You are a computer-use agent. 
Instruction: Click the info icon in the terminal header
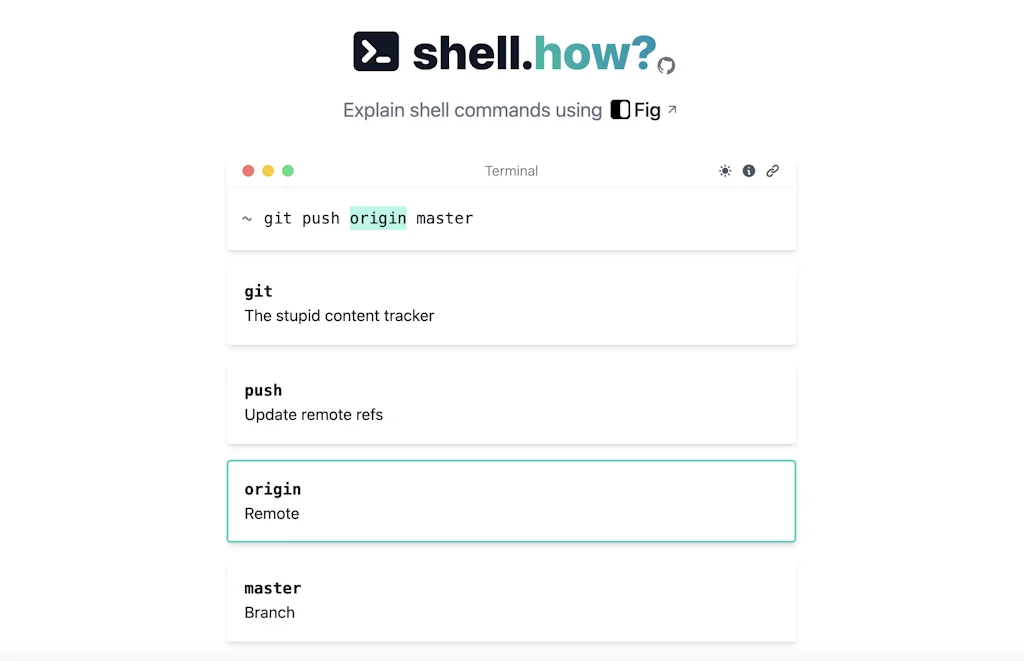click(x=749, y=171)
